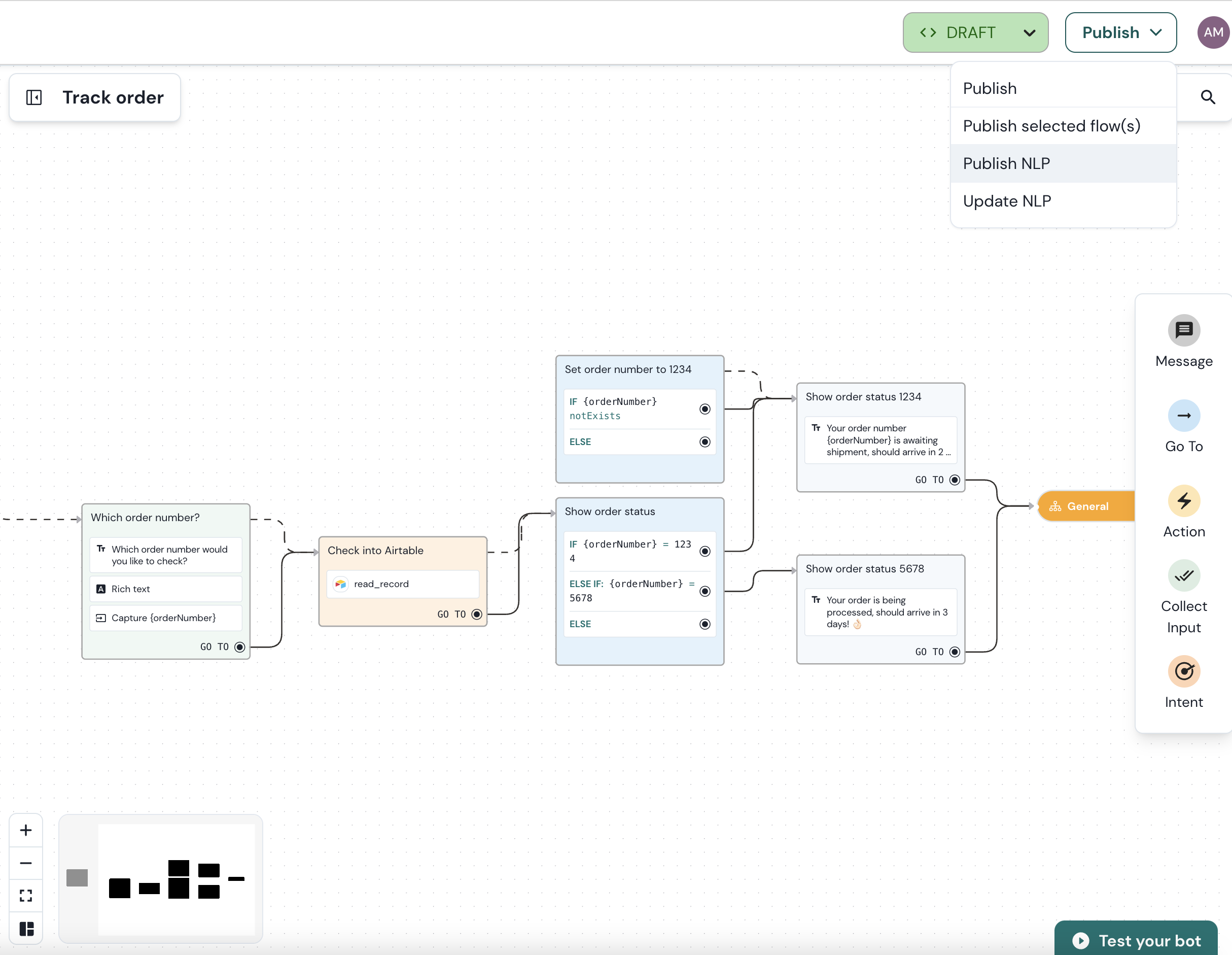Select Publish selected flow(s) option
This screenshot has width=1232, height=955.
coord(1051,126)
